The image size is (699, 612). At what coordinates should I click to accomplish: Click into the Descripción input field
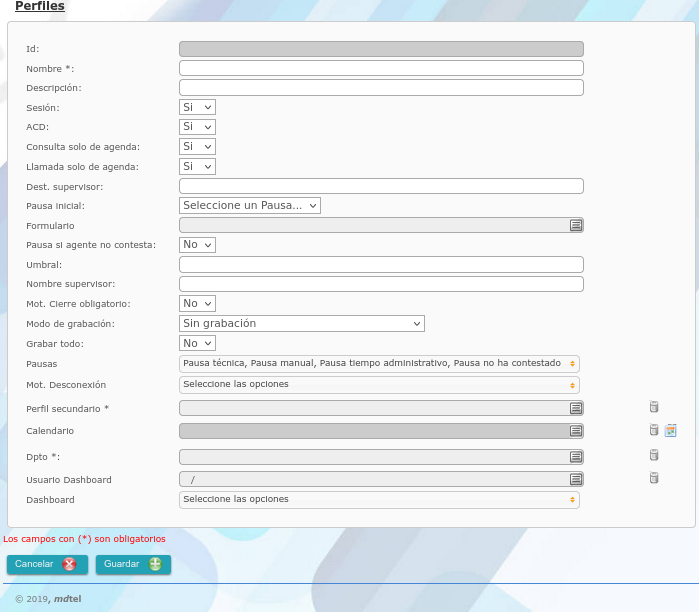click(x=381, y=88)
